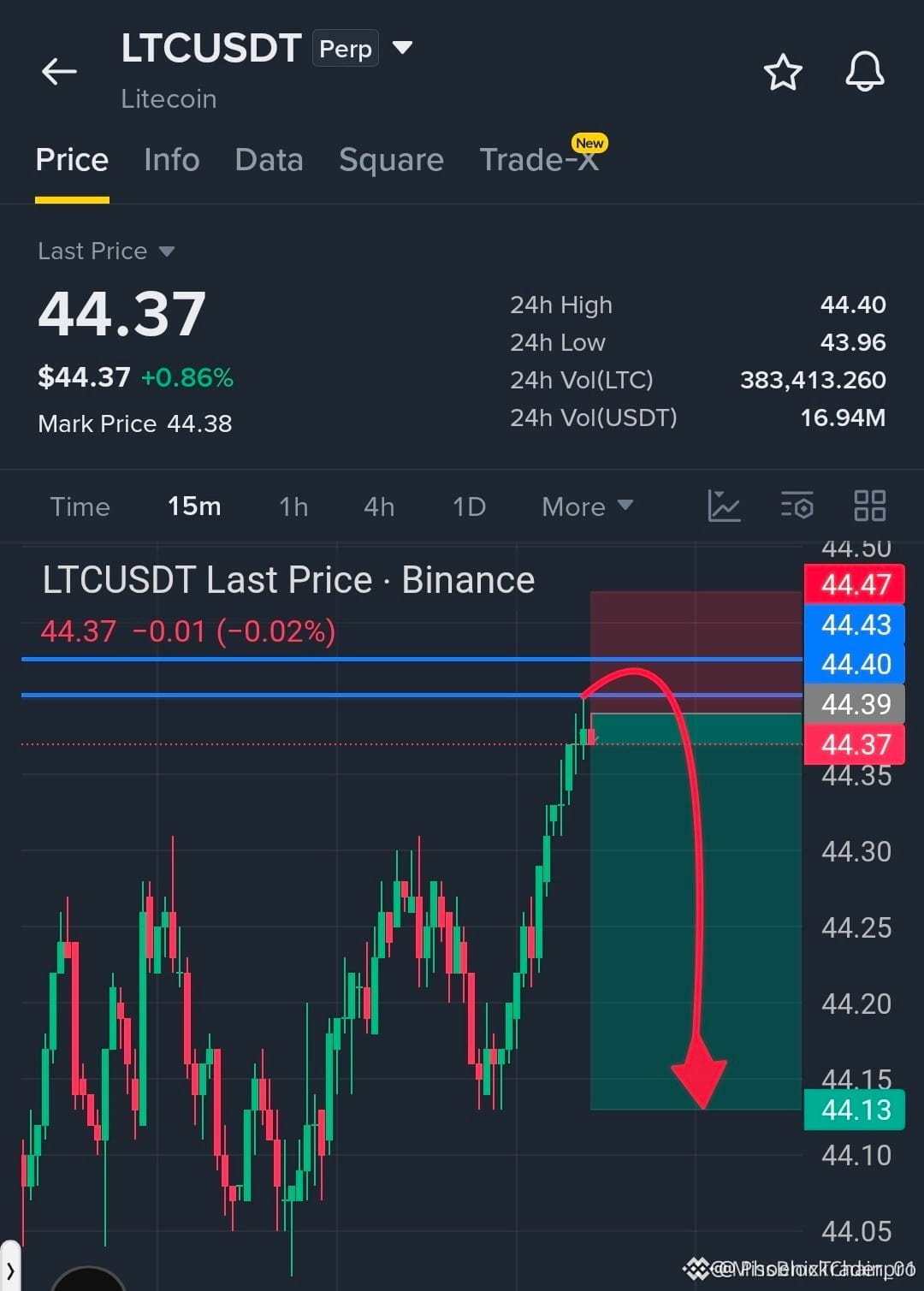Click the Litecoin subtitle text
924x1291 pixels.
coord(169,99)
